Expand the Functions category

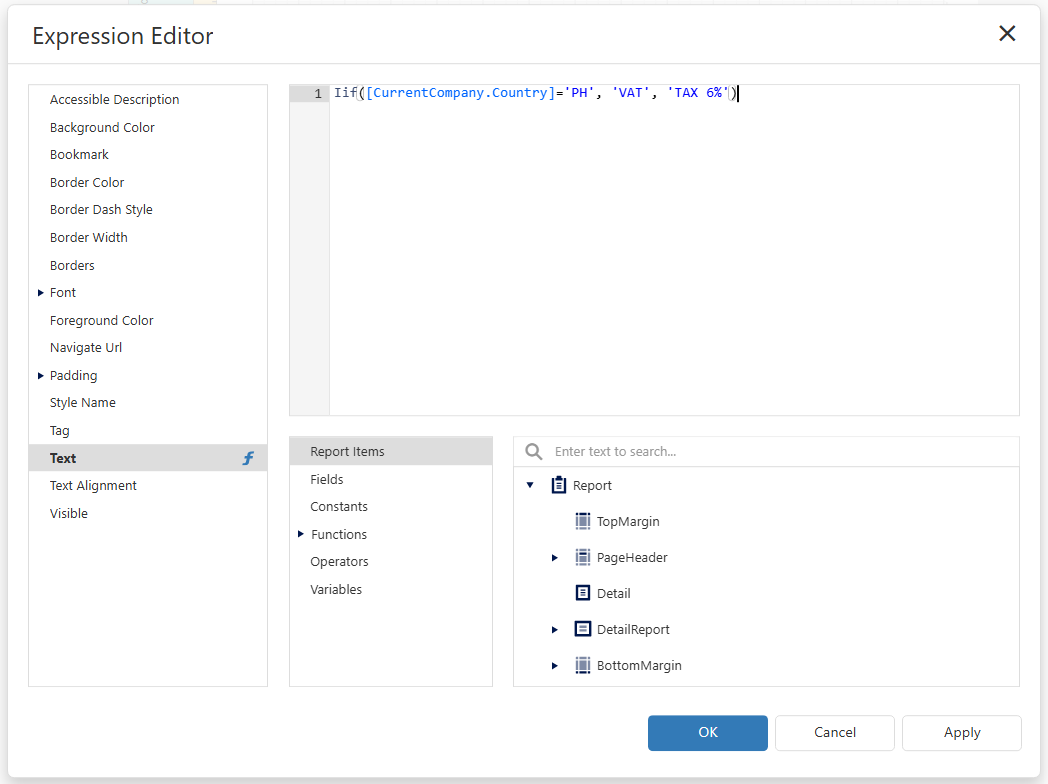pos(301,534)
